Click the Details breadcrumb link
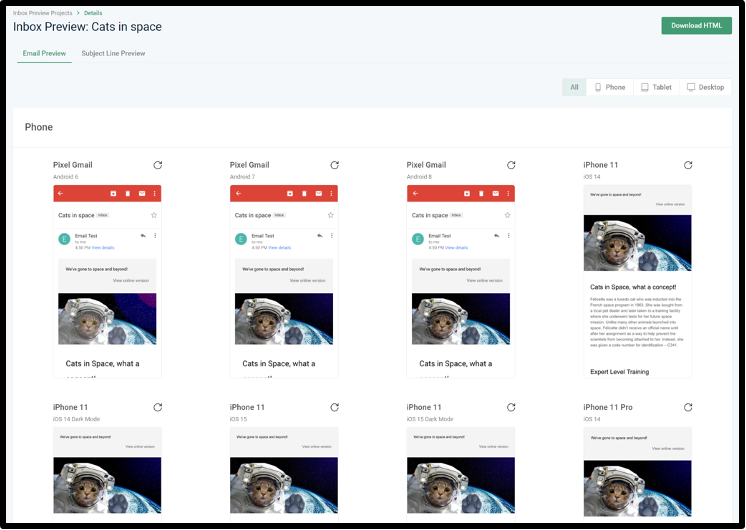746x530 pixels. [x=93, y=13]
